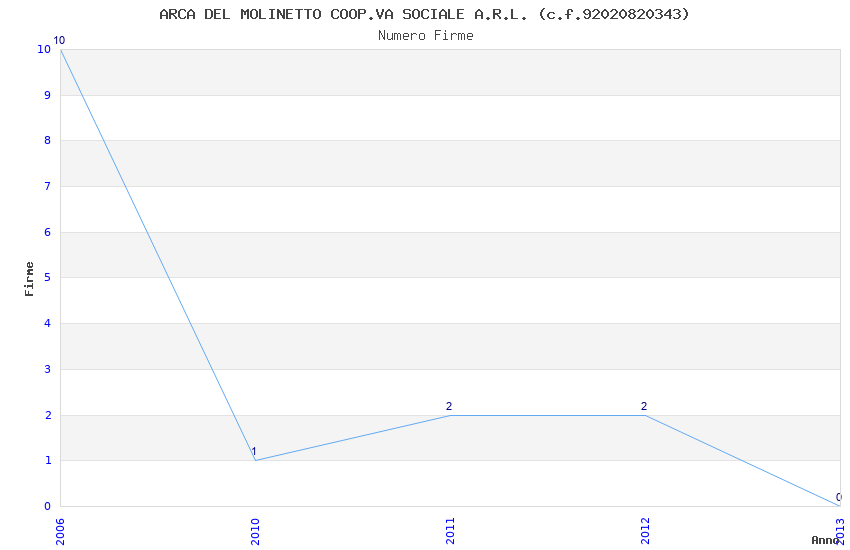Viewport: 850px width, 550px height.
Task: Click Y-axis tick value 5
Action: (x=48, y=277)
